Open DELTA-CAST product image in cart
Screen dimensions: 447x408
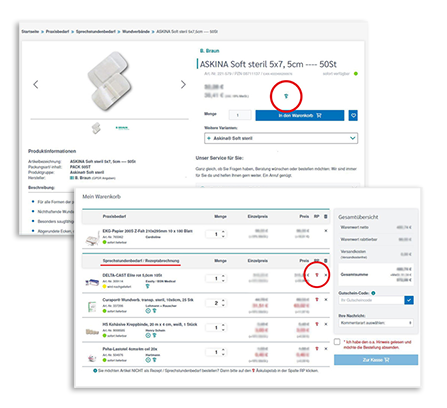92,283
